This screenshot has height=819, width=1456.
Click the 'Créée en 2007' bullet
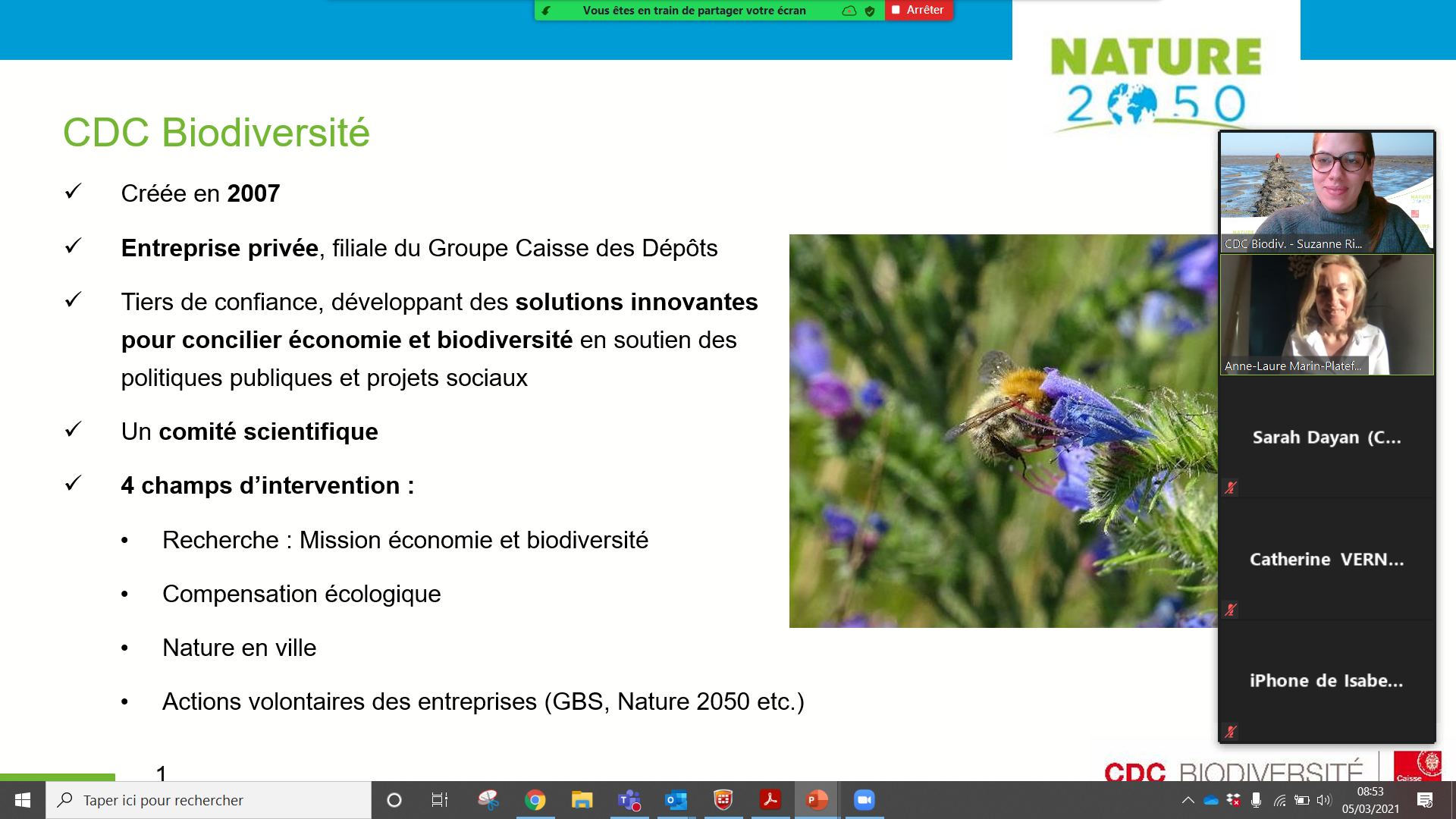pyautogui.click(x=200, y=193)
